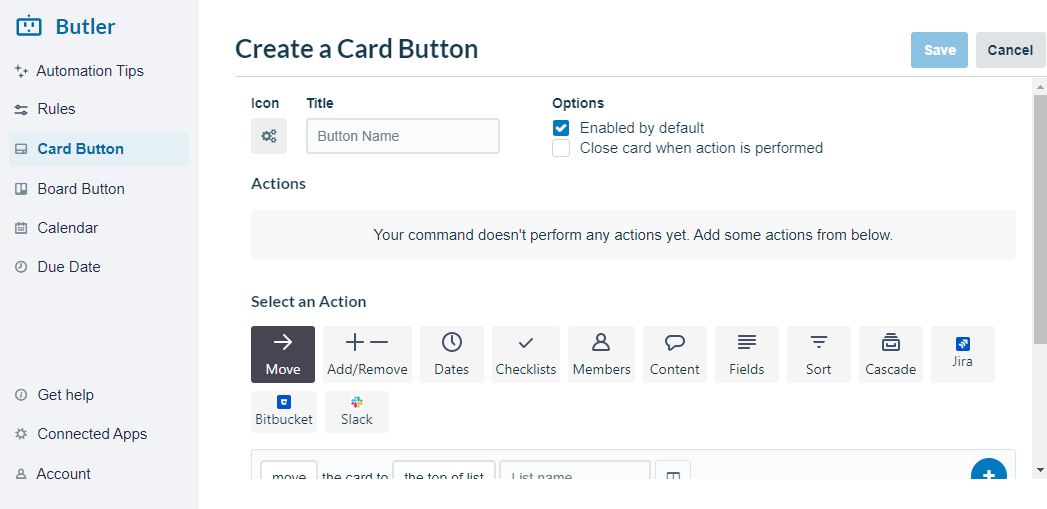Click the no-actions-yet message text
This screenshot has width=1047, height=509.
[x=633, y=235]
